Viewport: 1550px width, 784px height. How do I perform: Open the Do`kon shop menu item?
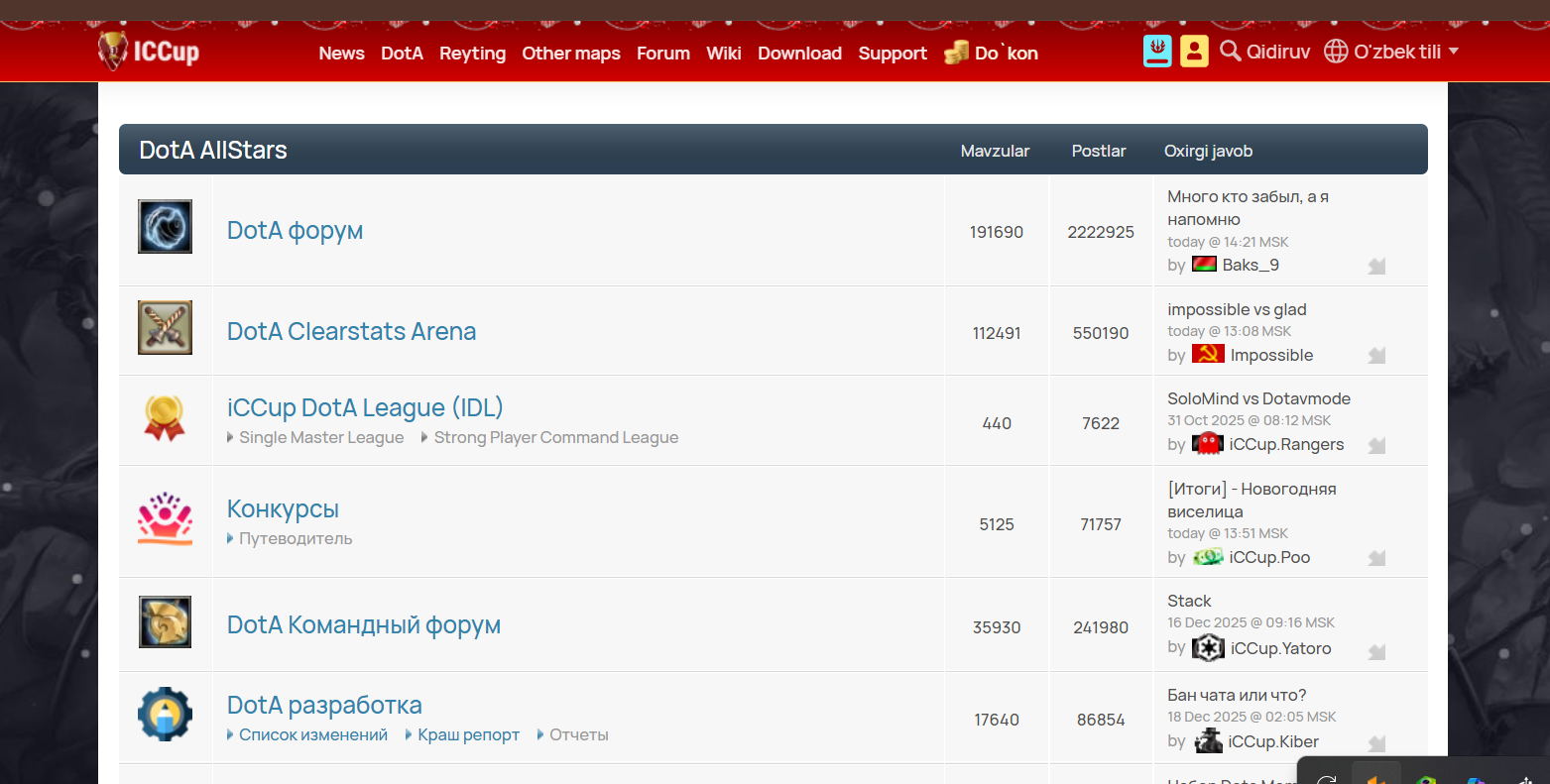[x=991, y=53]
